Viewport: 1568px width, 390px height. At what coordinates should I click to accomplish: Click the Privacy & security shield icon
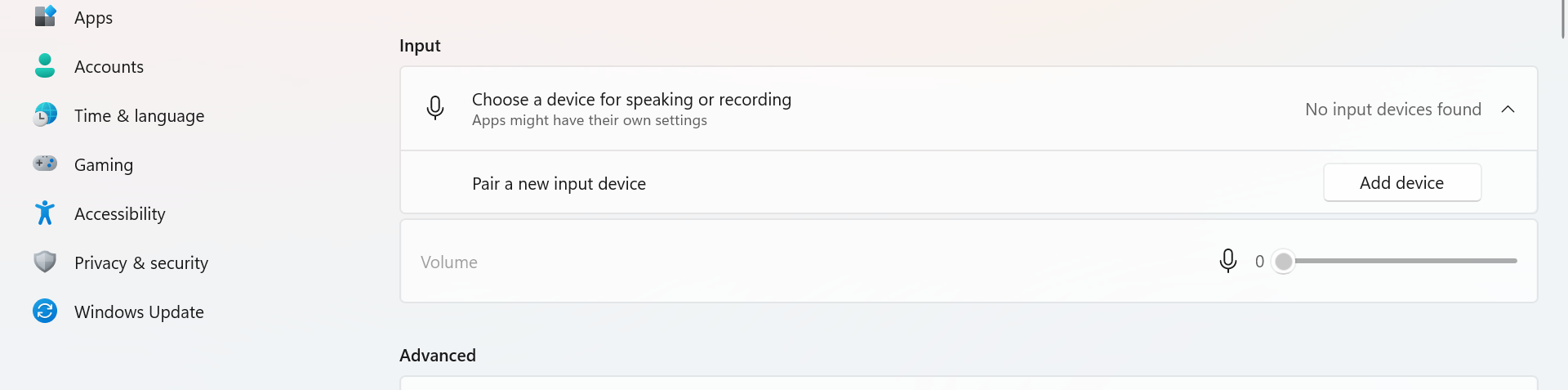coord(45,262)
